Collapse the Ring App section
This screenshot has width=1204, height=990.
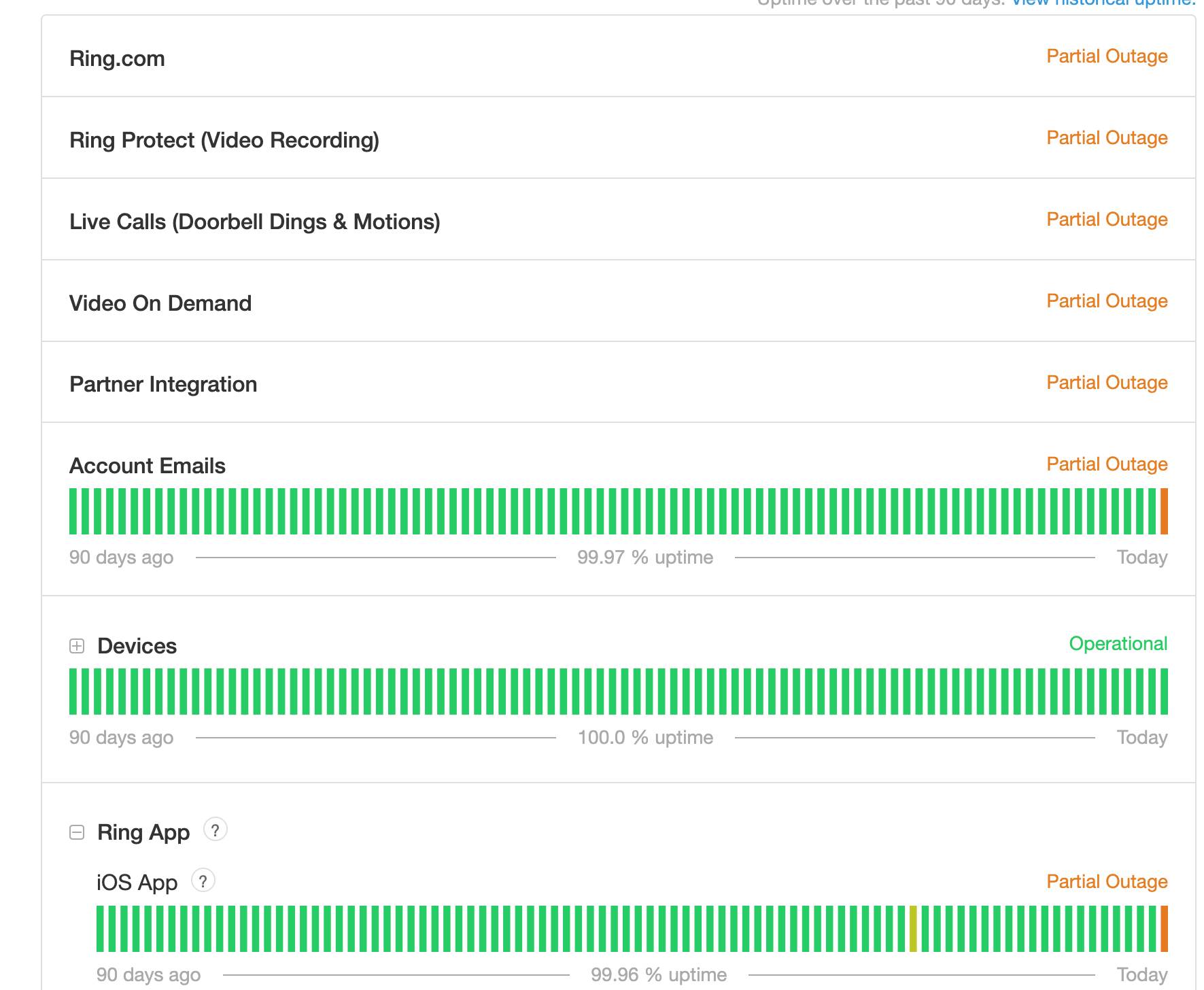pos(76,831)
